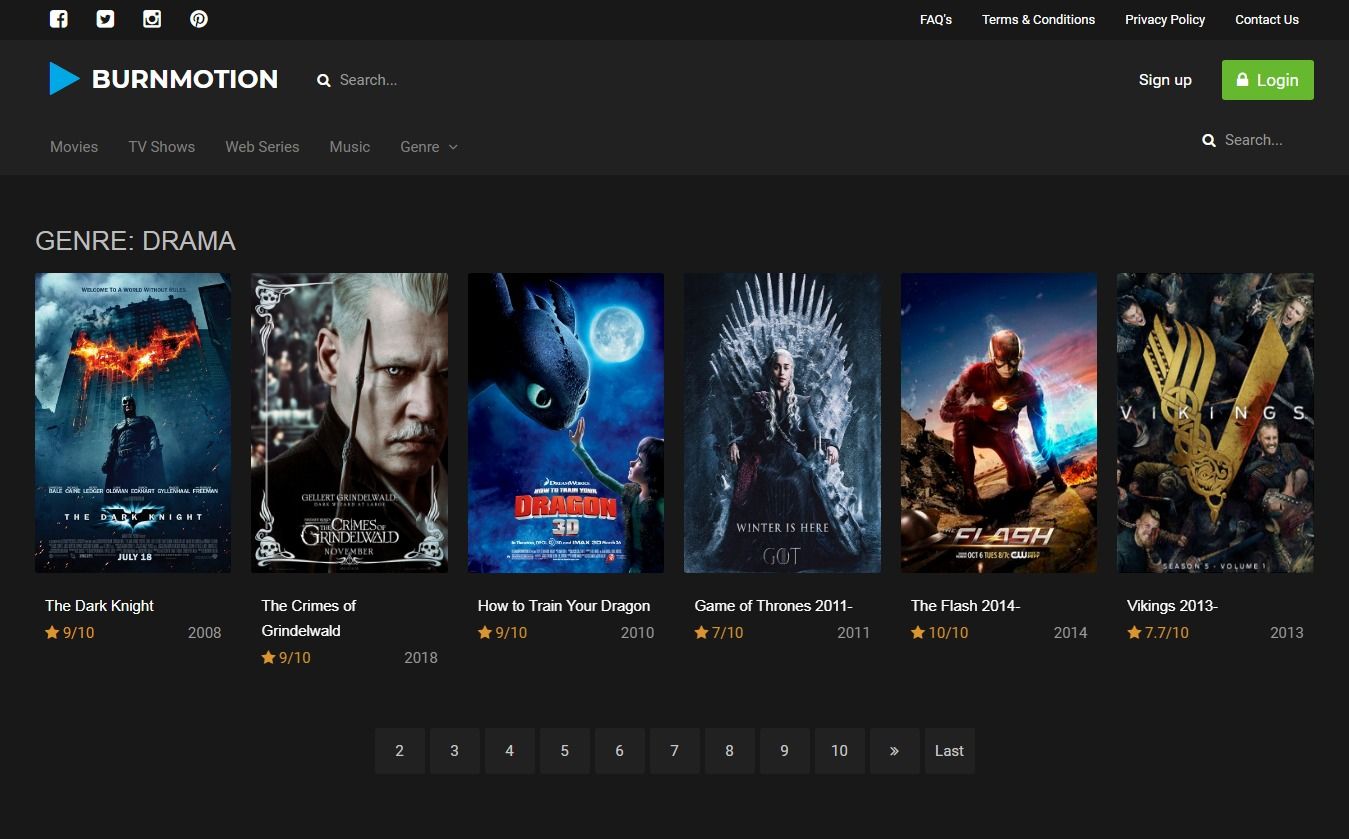Jump to the Last page

(x=950, y=751)
